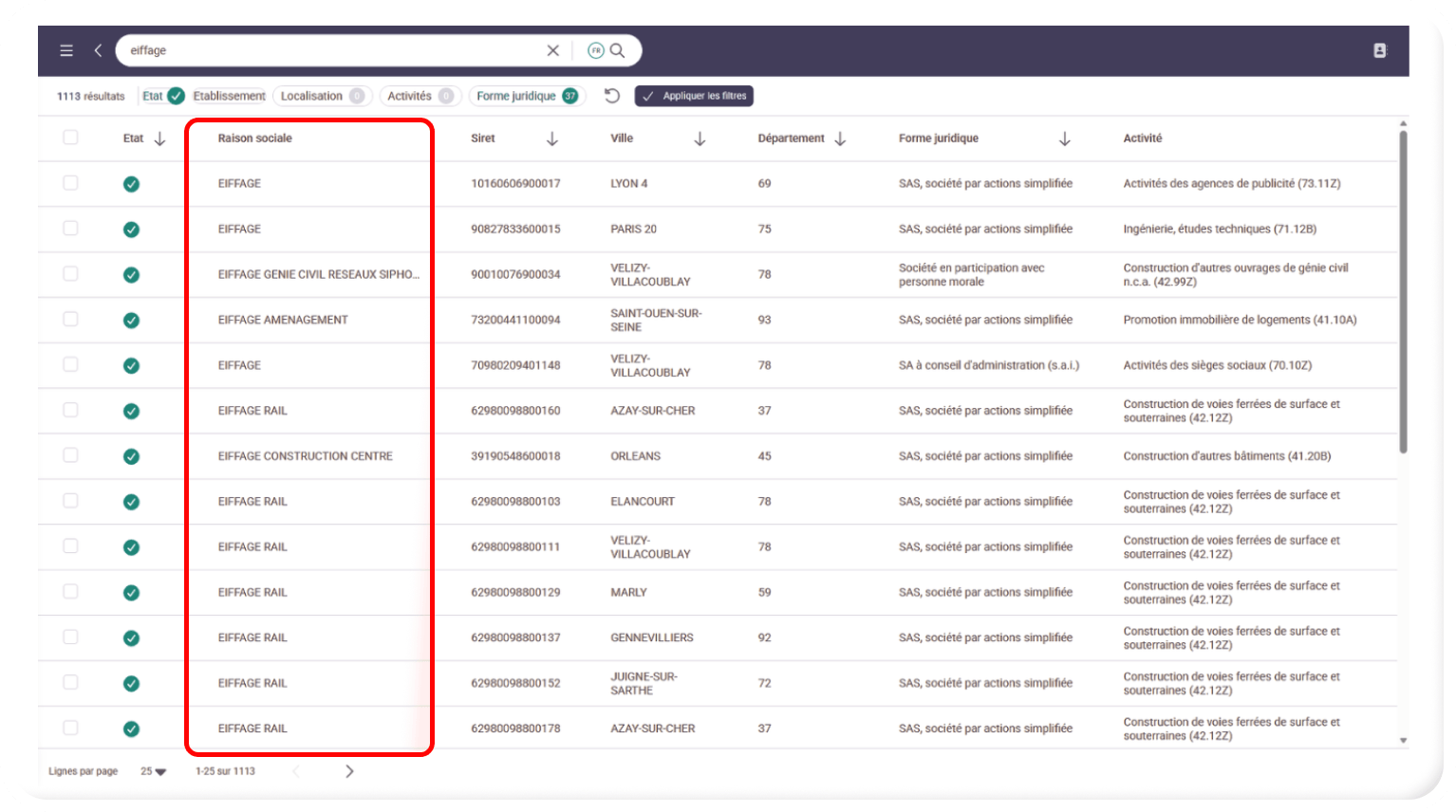
Task: Check the box for EIFFAGE AMENAGEMENT row
Action: (70, 319)
